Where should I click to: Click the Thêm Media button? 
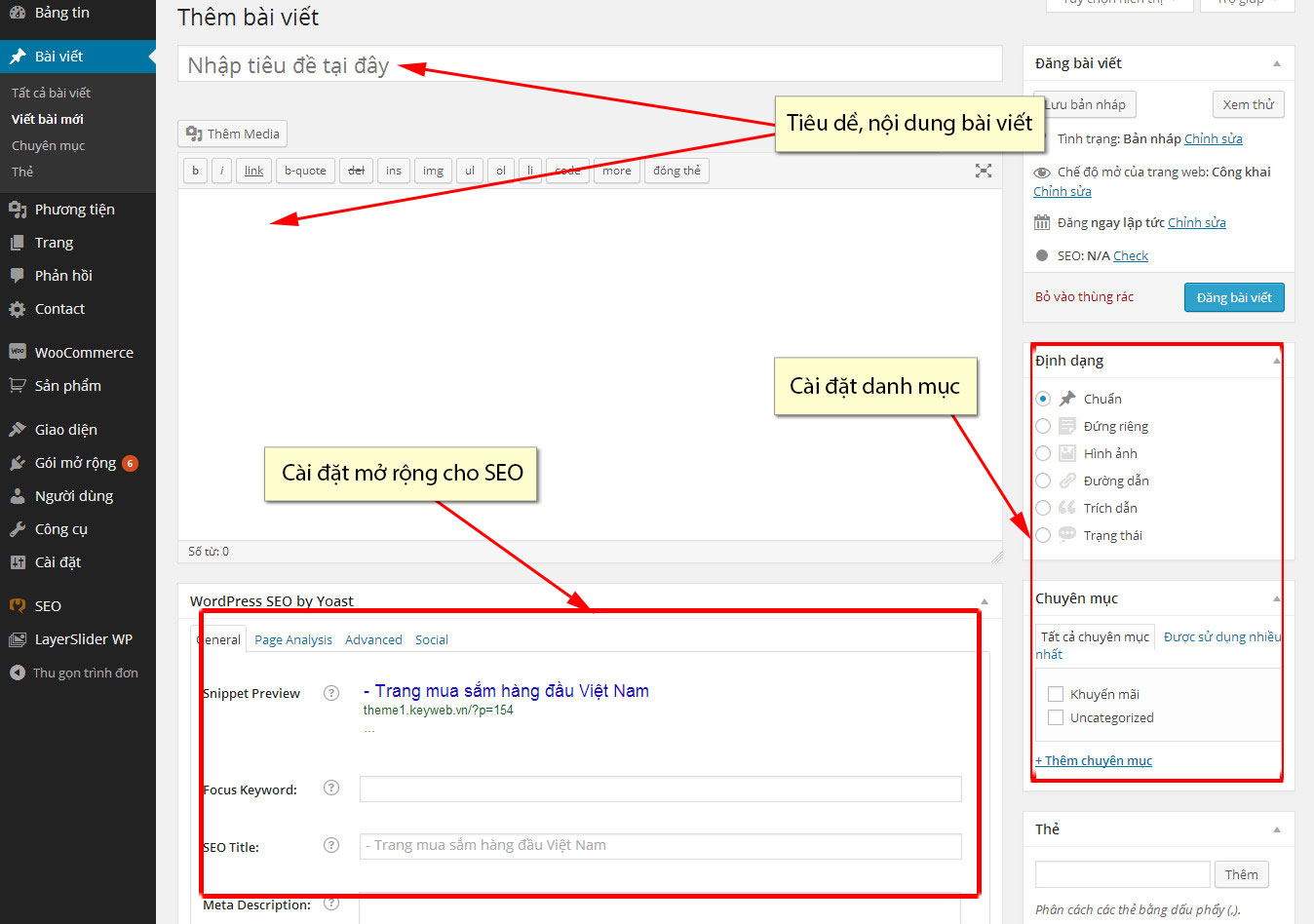click(232, 134)
